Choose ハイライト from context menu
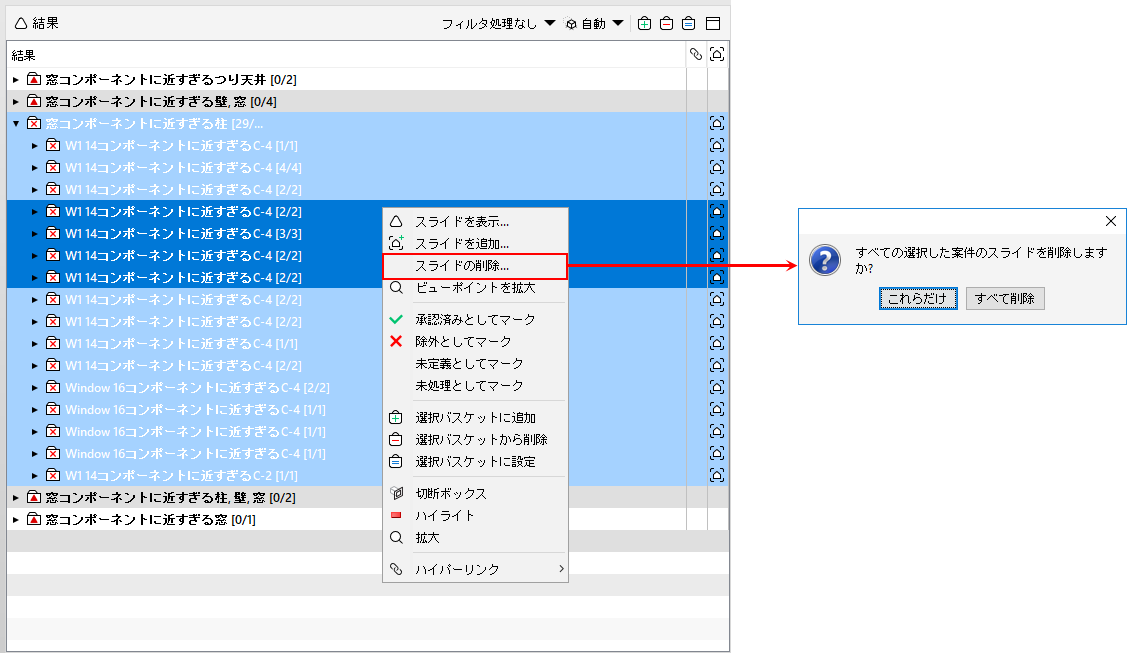 tap(475, 515)
